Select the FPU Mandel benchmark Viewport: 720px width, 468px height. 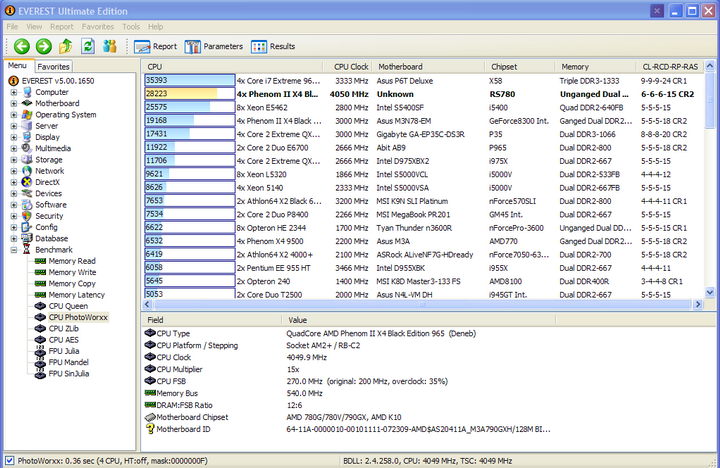(x=68, y=362)
